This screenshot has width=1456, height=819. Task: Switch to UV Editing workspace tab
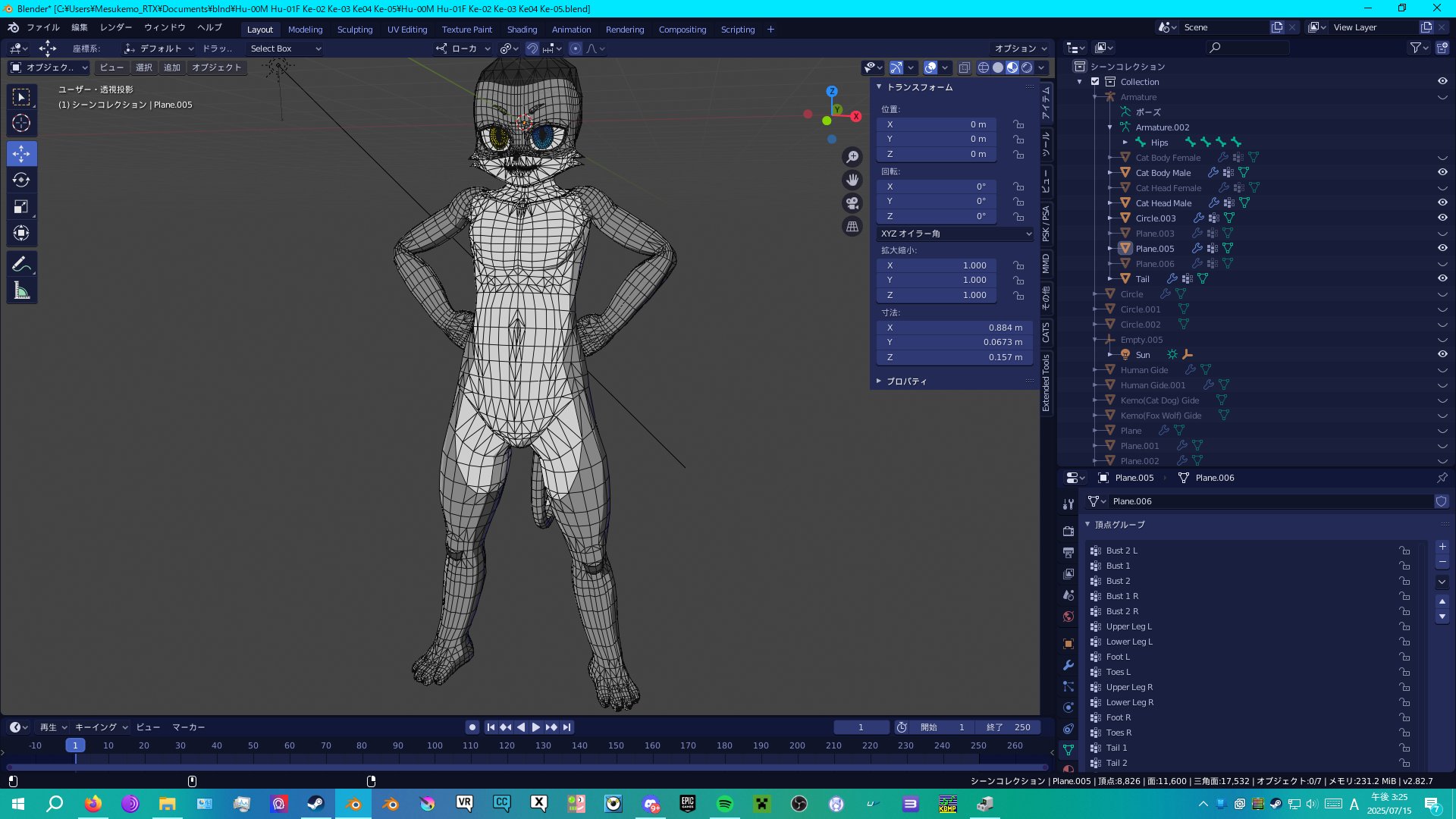click(x=407, y=30)
